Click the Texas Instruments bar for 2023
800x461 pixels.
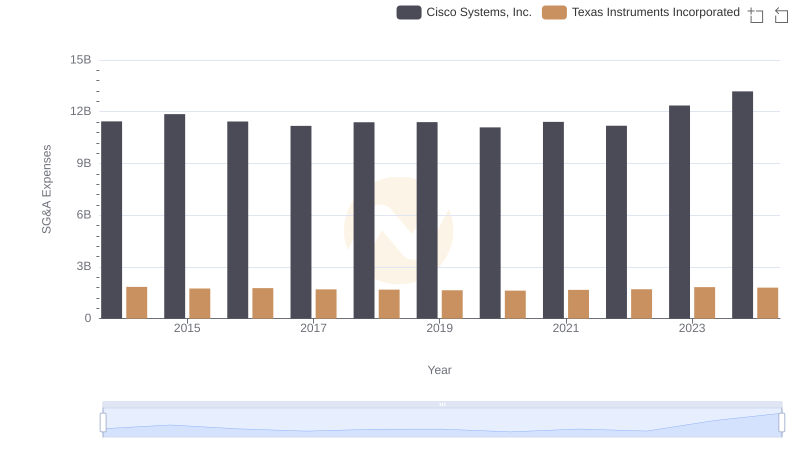click(x=705, y=303)
